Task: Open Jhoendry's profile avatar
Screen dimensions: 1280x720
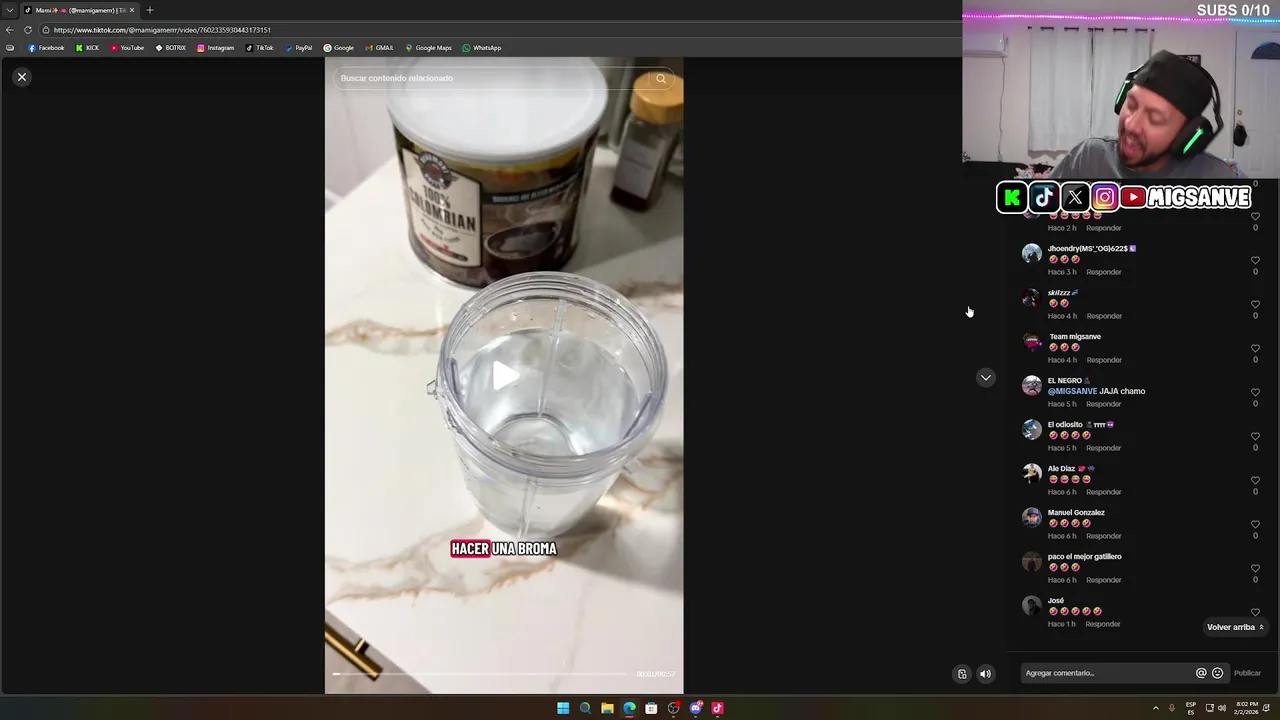Action: click(x=1032, y=253)
